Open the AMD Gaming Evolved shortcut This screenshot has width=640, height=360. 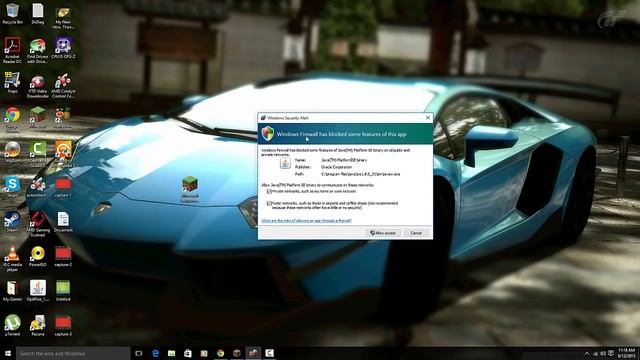coord(38,224)
